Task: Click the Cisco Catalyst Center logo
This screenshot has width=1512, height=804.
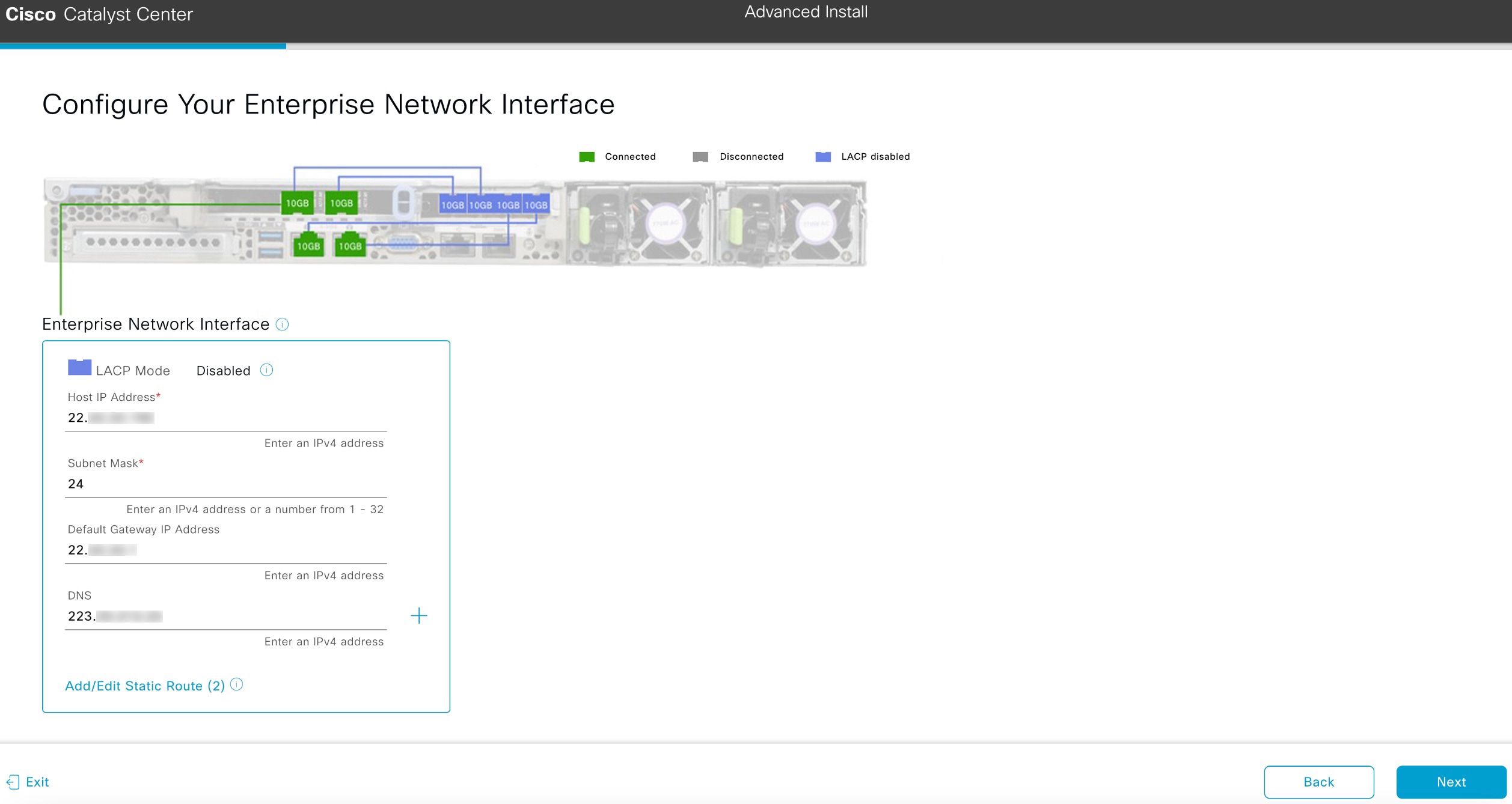Action: 98,14
